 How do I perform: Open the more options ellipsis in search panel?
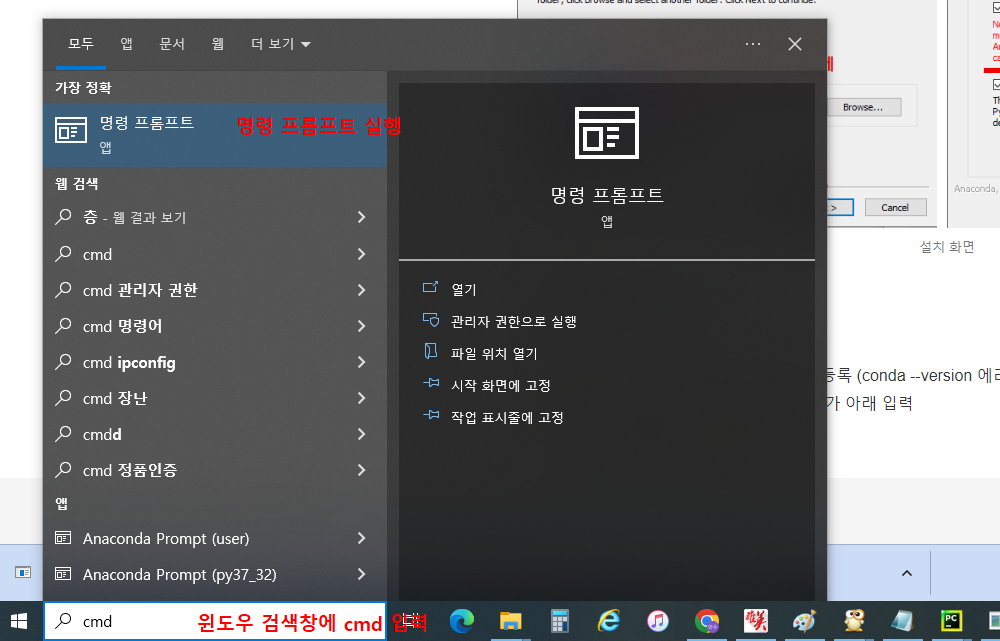coord(753,44)
